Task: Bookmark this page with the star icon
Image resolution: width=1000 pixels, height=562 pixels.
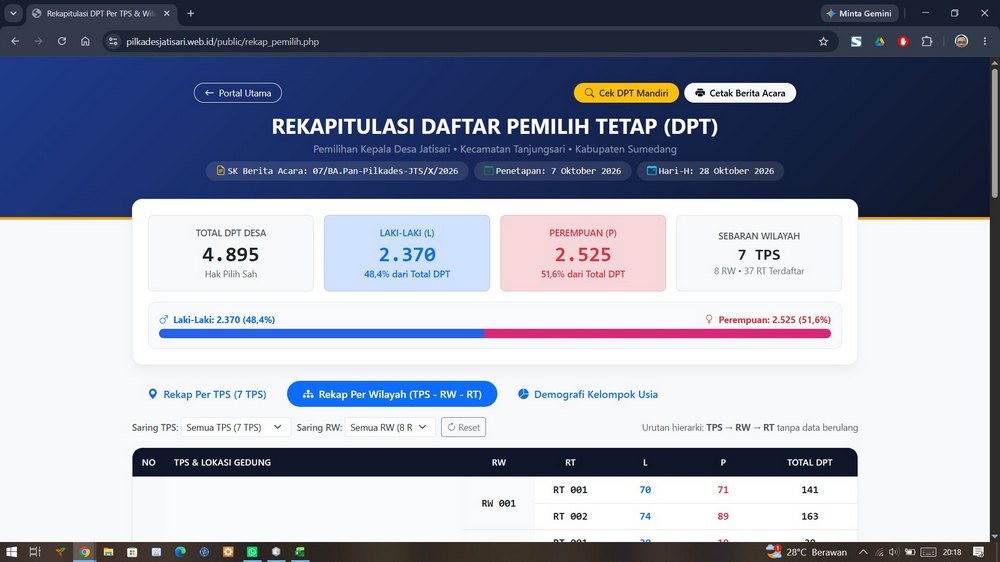Action: (x=823, y=41)
